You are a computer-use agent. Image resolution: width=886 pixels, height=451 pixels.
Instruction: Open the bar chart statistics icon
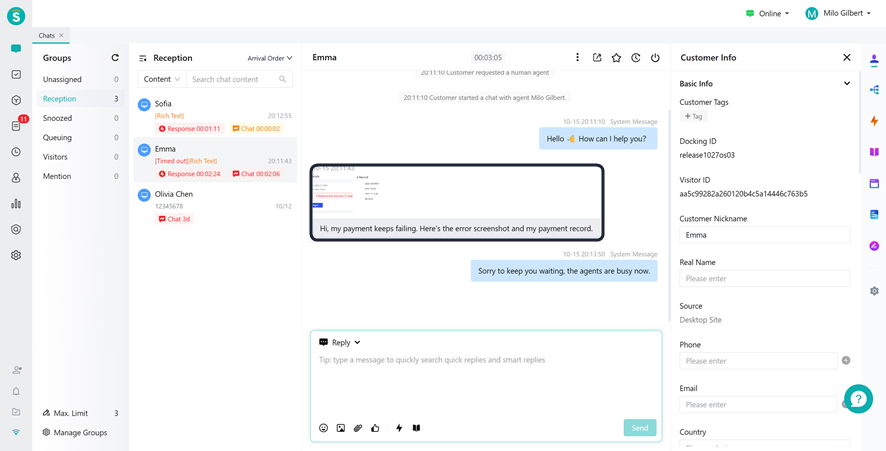pyautogui.click(x=16, y=203)
